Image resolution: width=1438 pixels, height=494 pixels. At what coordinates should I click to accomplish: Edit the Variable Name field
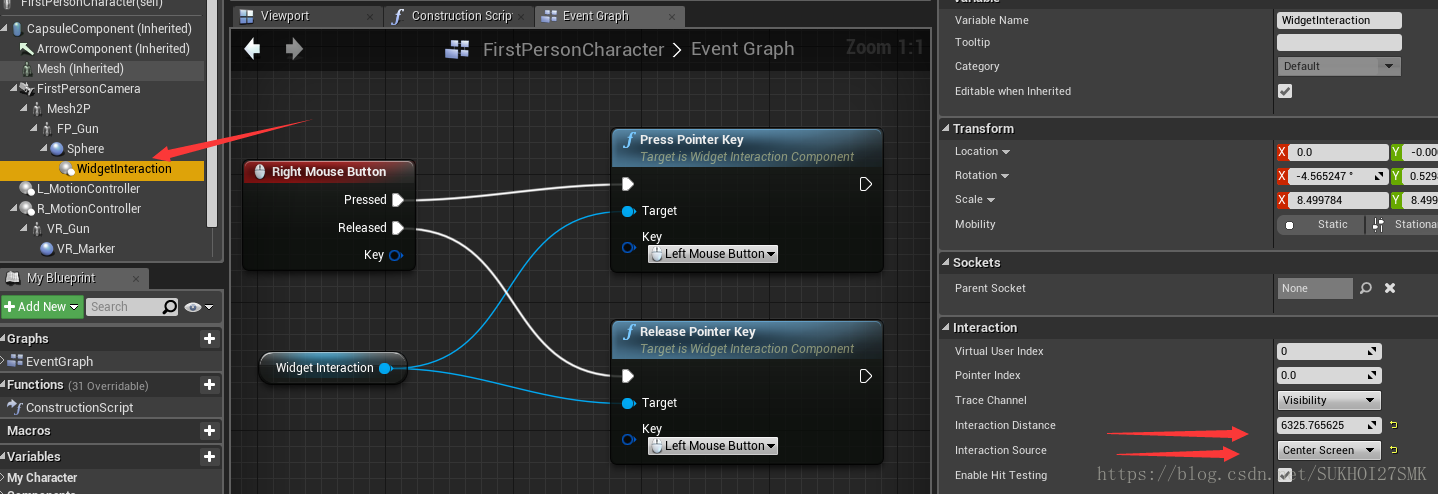pyautogui.click(x=1339, y=20)
